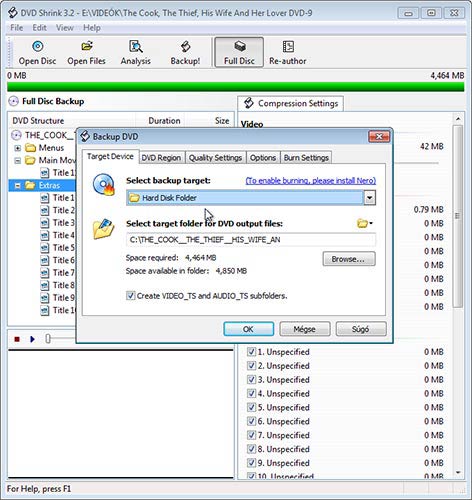The image size is (472, 500).
Task: Uncheck audio stream 8. Unspecified
Action: 251,449
